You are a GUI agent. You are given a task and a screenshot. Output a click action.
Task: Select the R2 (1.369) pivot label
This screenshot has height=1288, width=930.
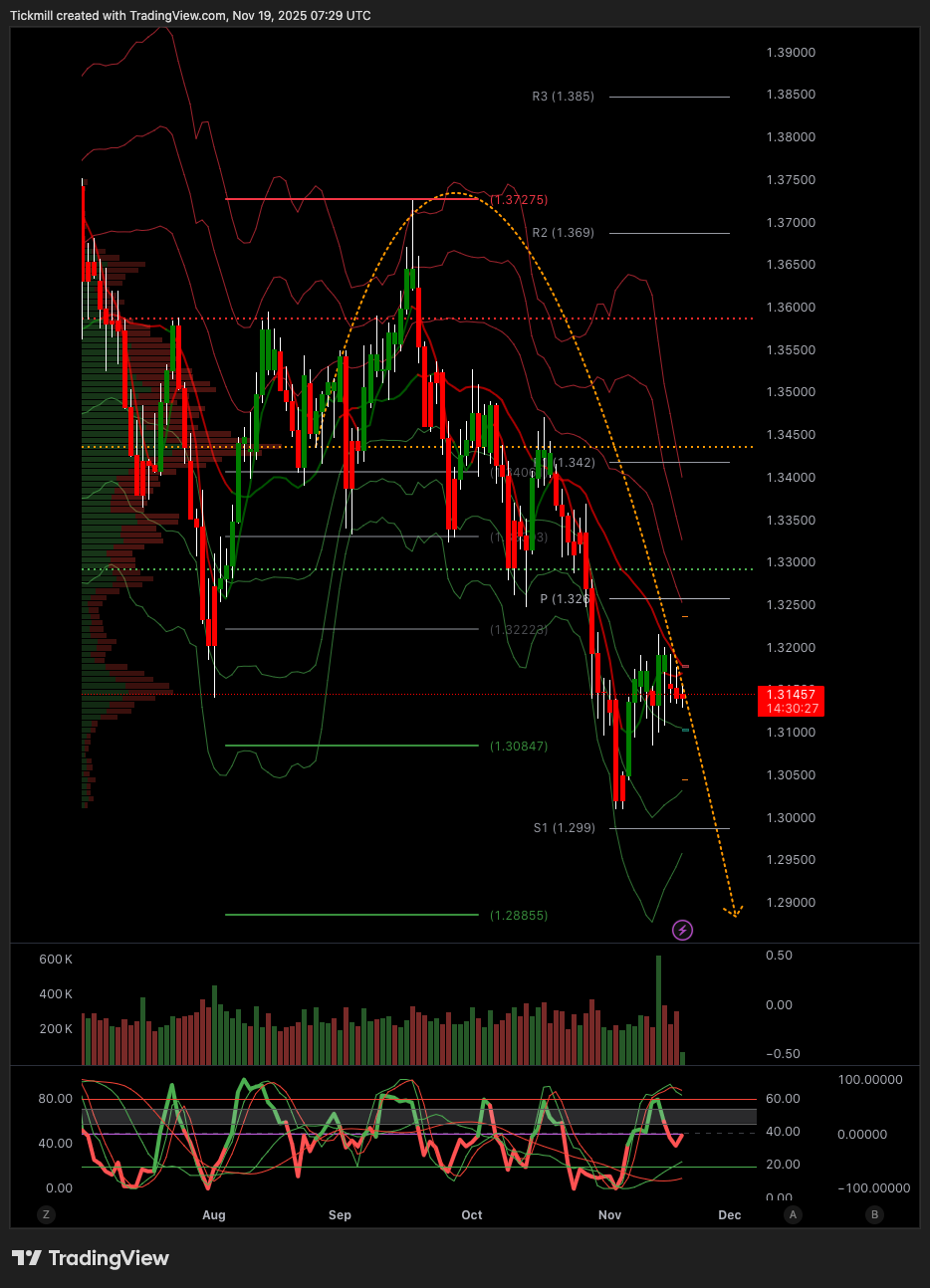coord(563,233)
